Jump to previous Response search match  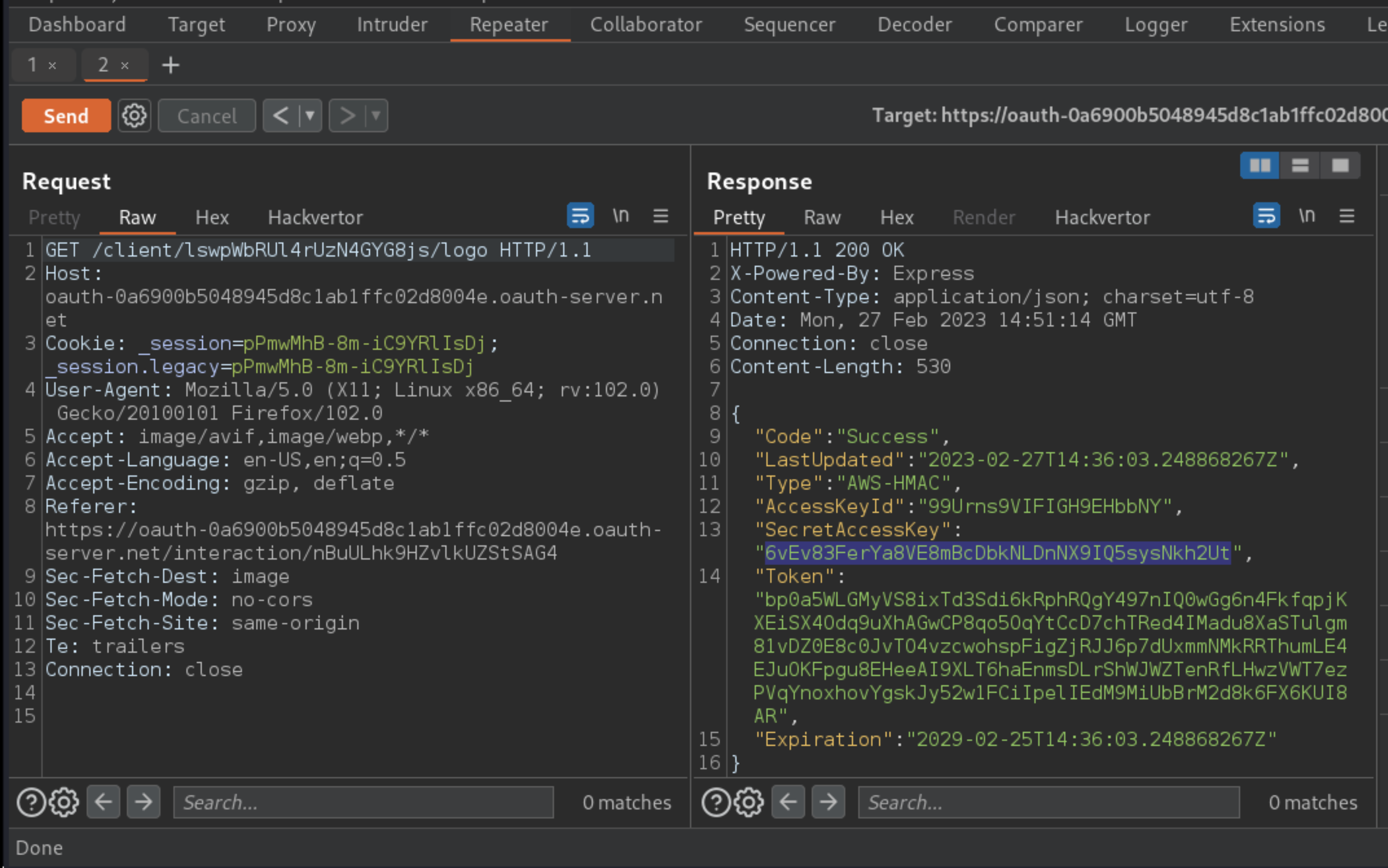click(788, 802)
